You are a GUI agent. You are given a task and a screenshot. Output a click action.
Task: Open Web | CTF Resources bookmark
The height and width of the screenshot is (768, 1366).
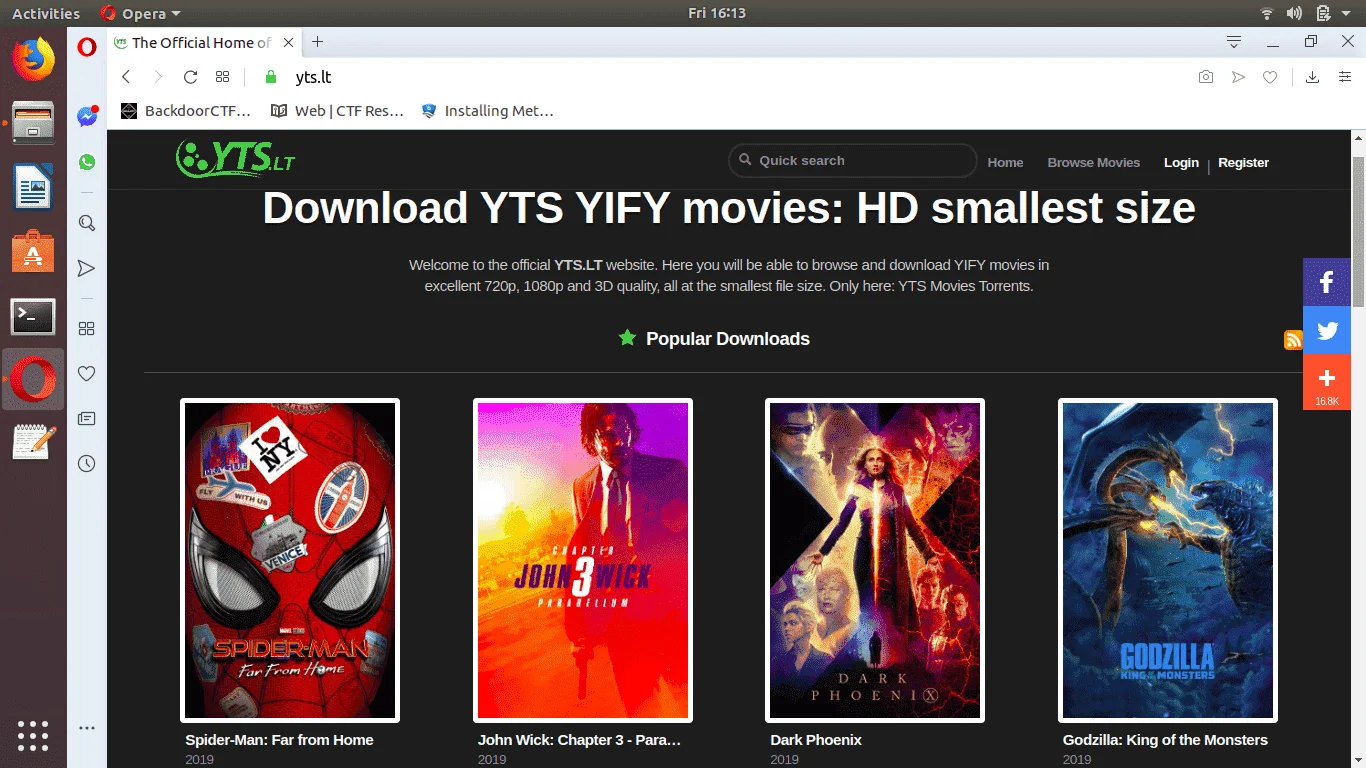click(x=336, y=111)
